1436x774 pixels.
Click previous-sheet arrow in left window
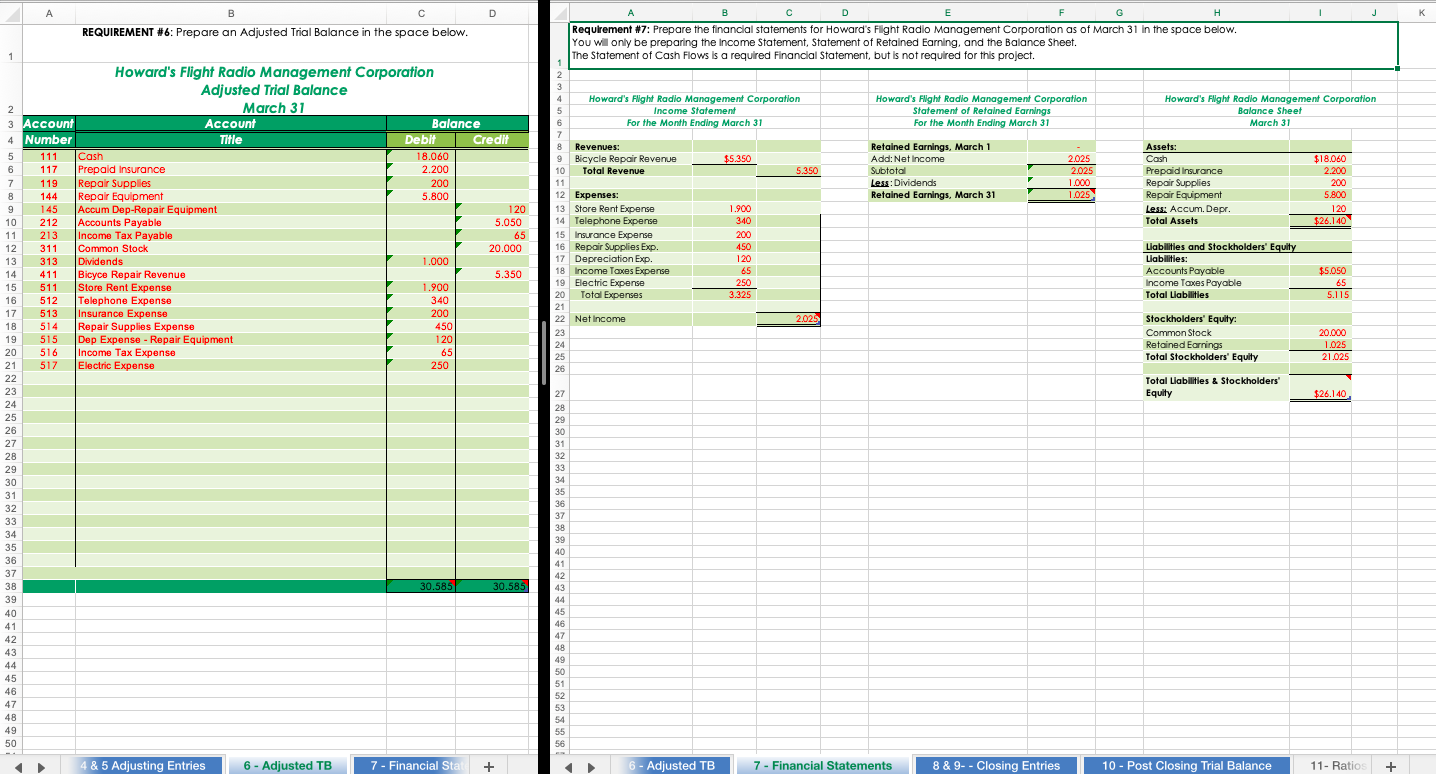click(x=16, y=766)
